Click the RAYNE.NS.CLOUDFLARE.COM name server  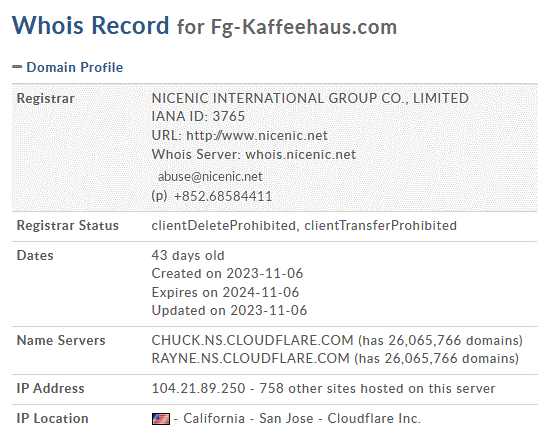pyautogui.click(x=250, y=358)
